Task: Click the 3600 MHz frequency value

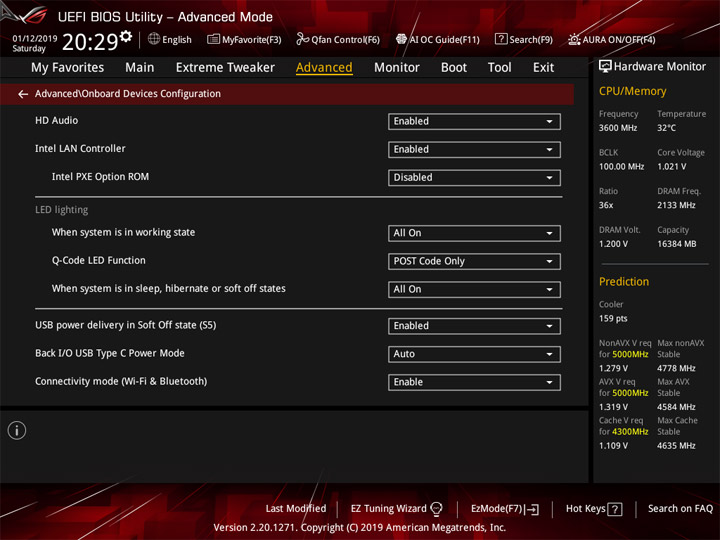Action: click(x=618, y=128)
